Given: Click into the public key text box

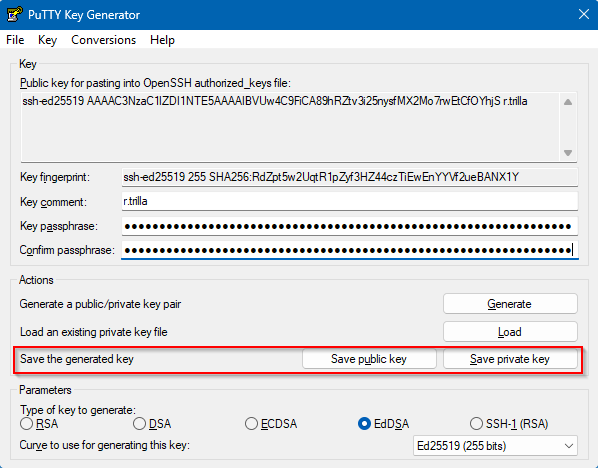Looking at the screenshot, I should (291, 127).
